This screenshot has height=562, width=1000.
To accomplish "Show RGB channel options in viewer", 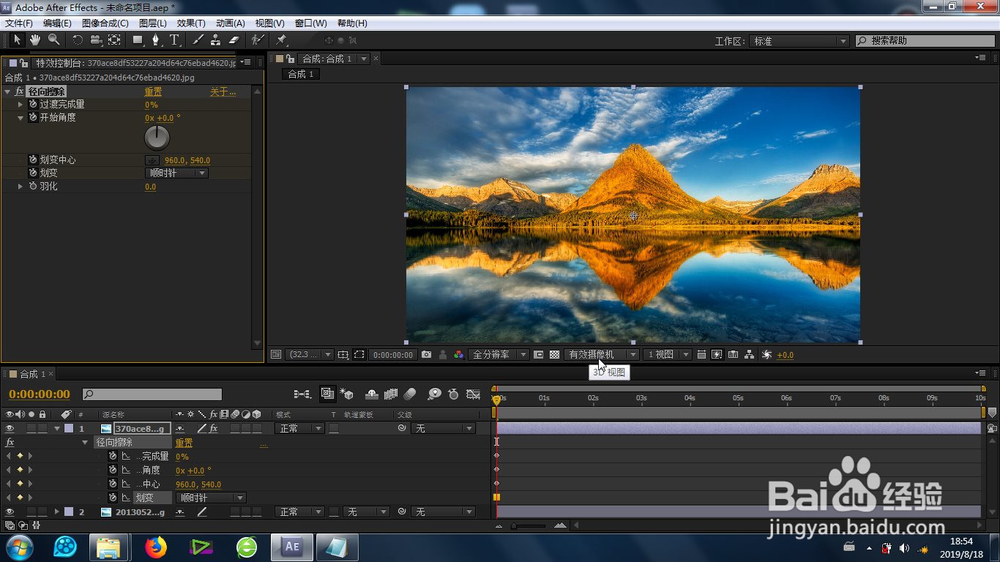I will pyautogui.click(x=459, y=355).
